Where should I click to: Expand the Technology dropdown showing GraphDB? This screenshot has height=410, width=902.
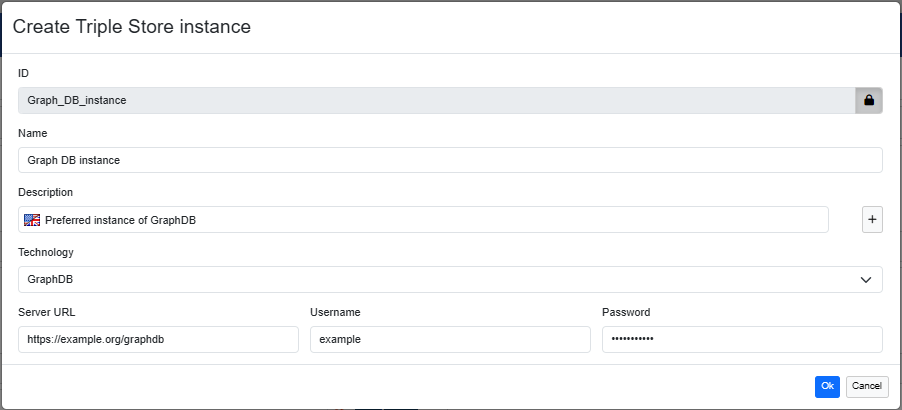click(x=450, y=280)
